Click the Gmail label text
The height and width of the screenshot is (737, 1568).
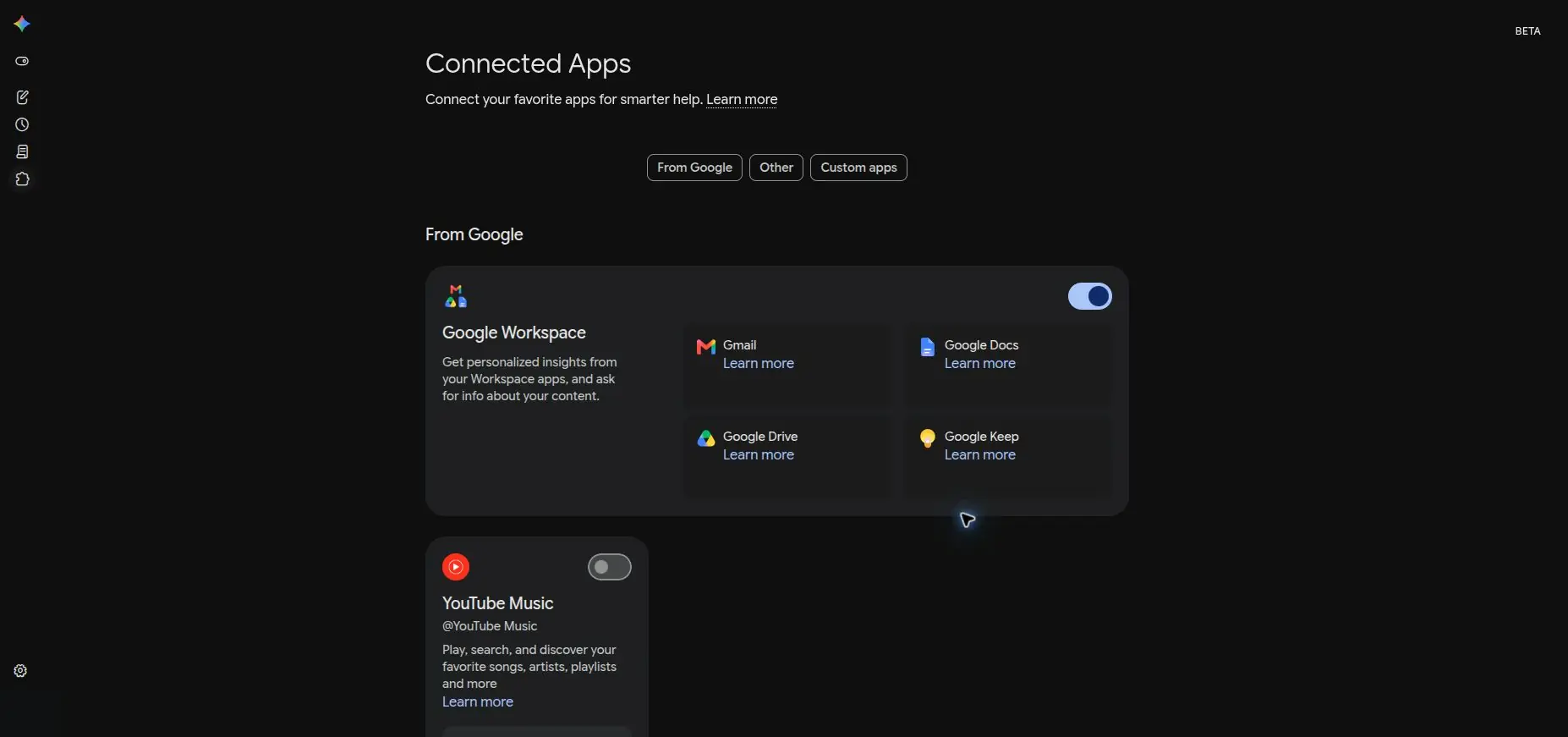pos(740,345)
